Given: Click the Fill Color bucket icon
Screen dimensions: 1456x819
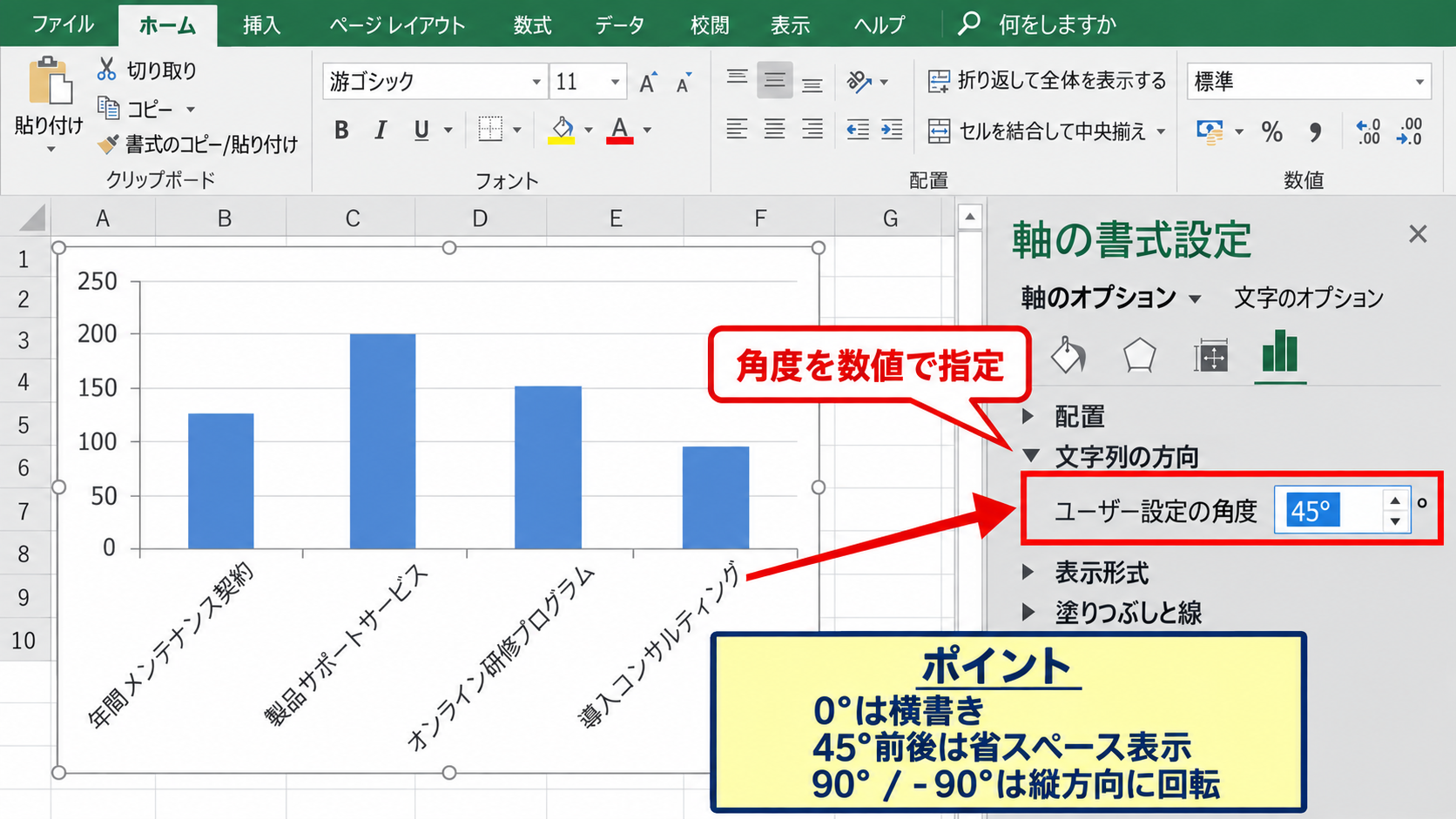Looking at the screenshot, I should coord(562,131).
